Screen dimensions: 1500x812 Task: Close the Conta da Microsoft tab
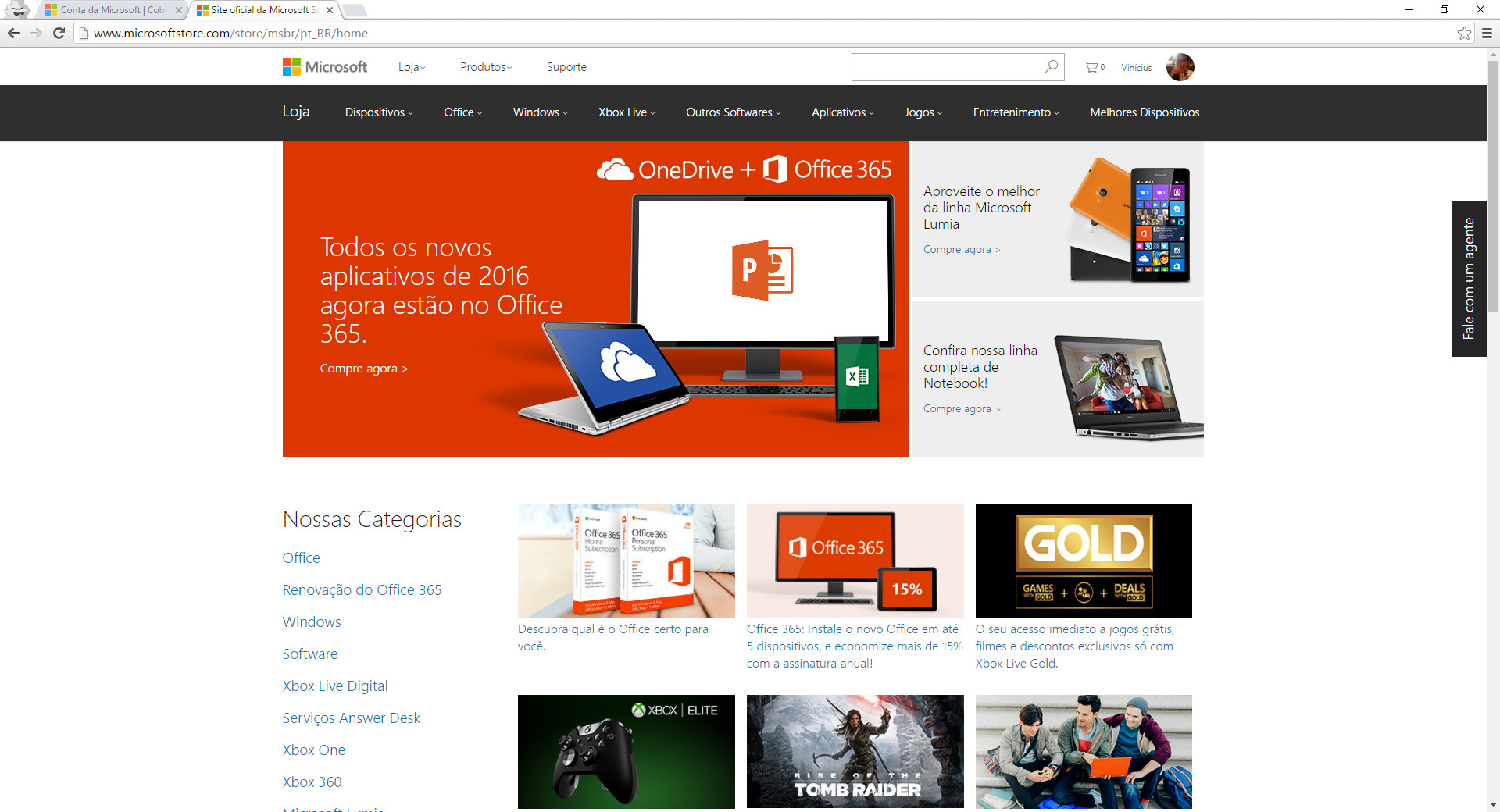coord(178,10)
